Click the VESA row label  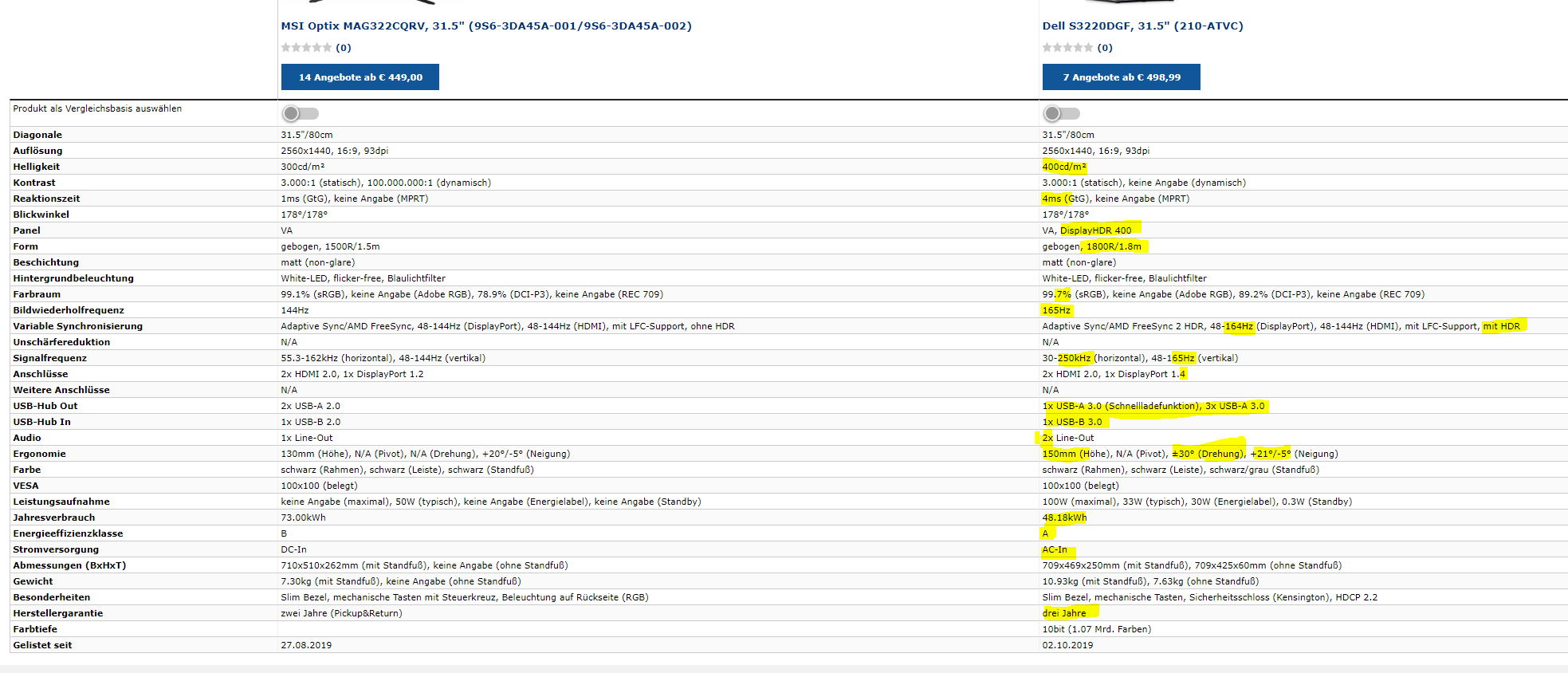point(26,486)
